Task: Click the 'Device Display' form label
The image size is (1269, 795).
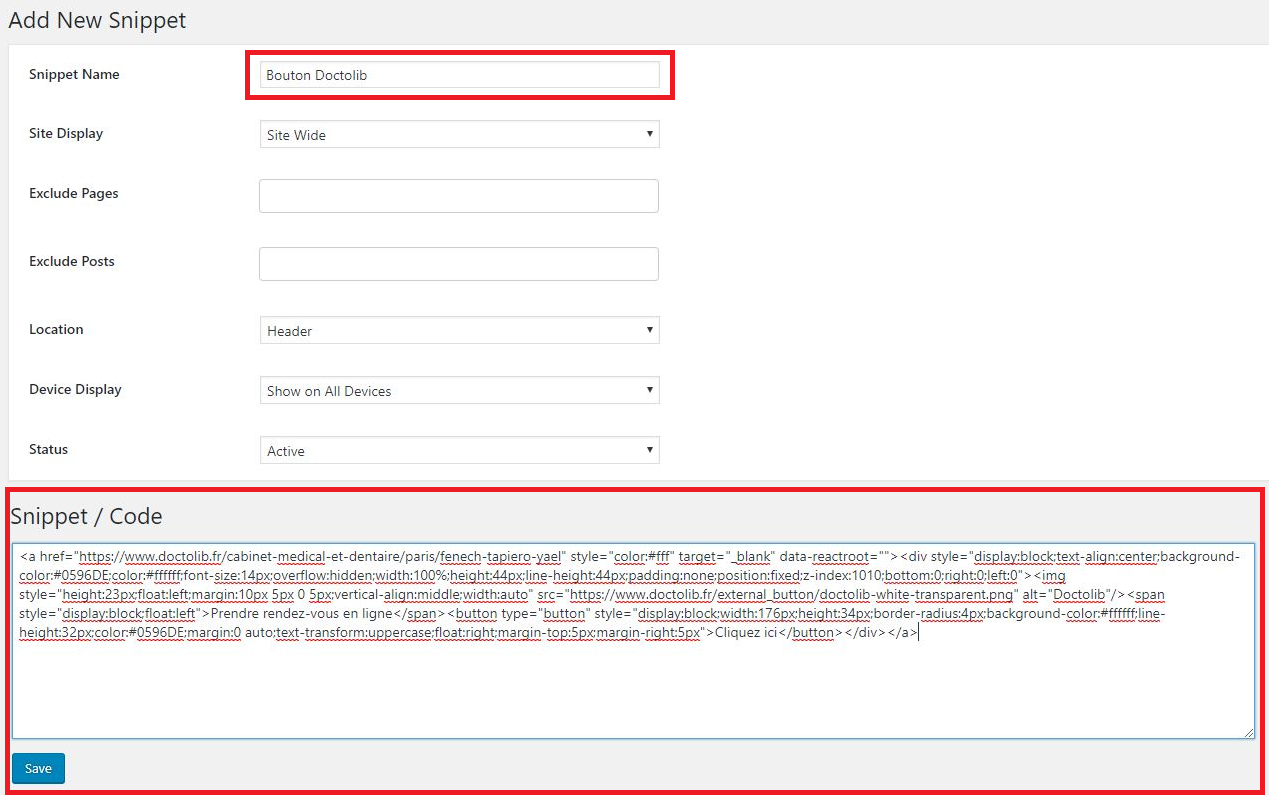Action: pyautogui.click(x=75, y=390)
